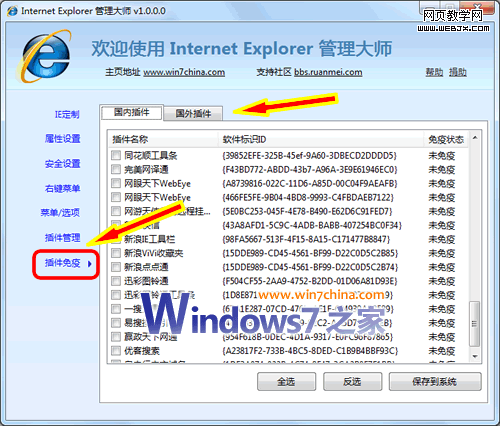Open the 属性设置 section
The width and height of the screenshot is (500, 426).
coord(63,139)
